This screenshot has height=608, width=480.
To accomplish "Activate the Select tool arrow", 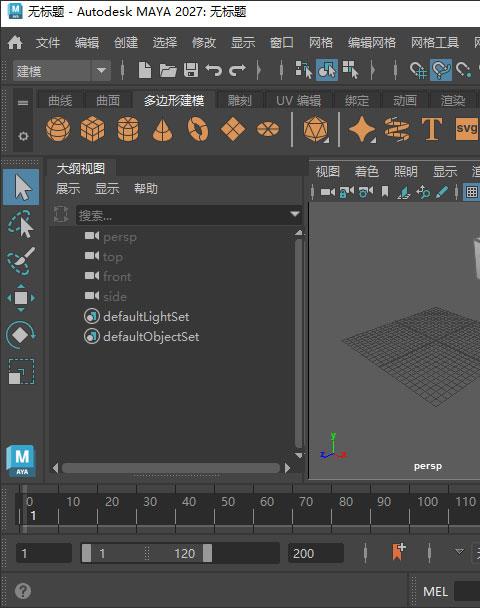I will click(21, 187).
